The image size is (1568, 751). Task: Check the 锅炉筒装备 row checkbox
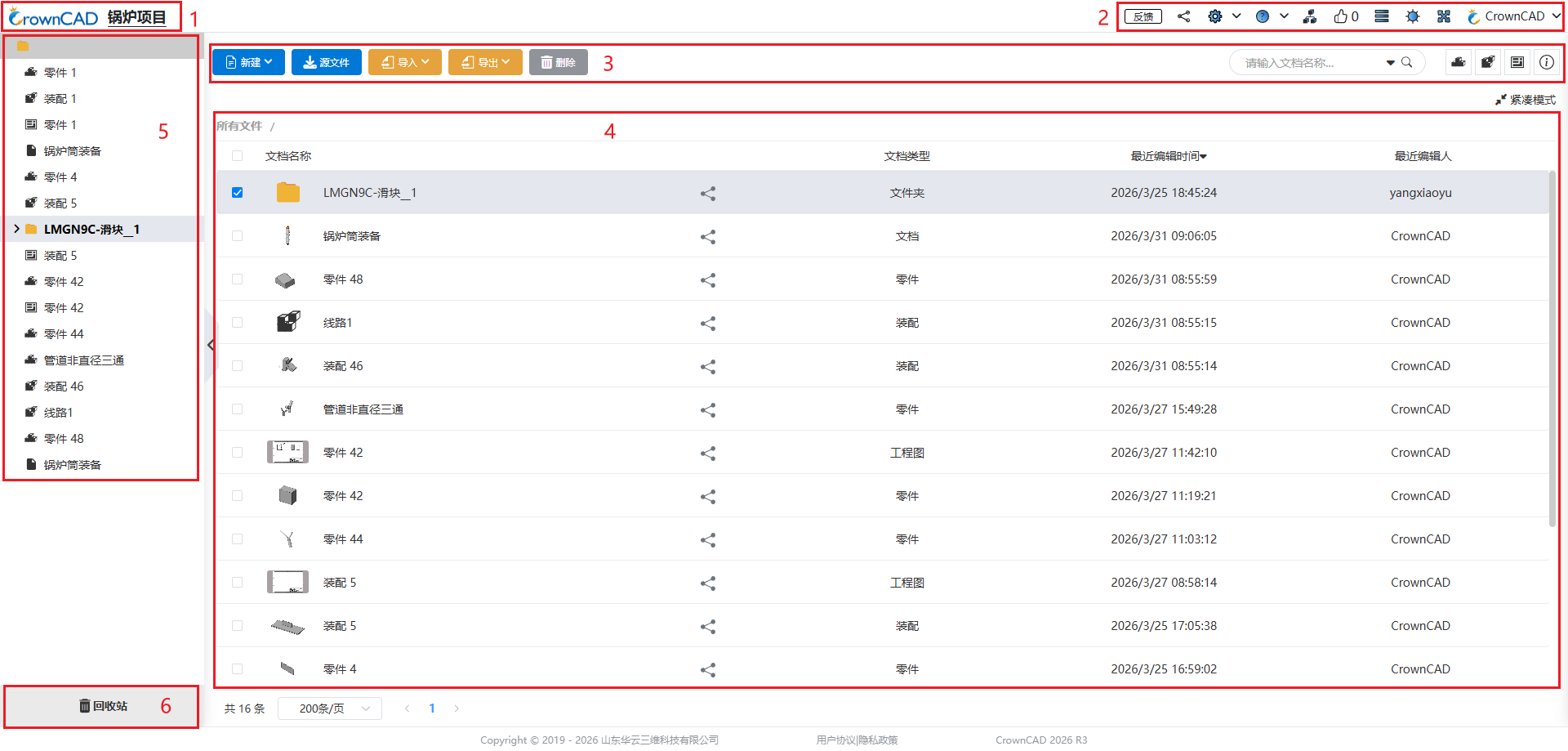tap(238, 236)
